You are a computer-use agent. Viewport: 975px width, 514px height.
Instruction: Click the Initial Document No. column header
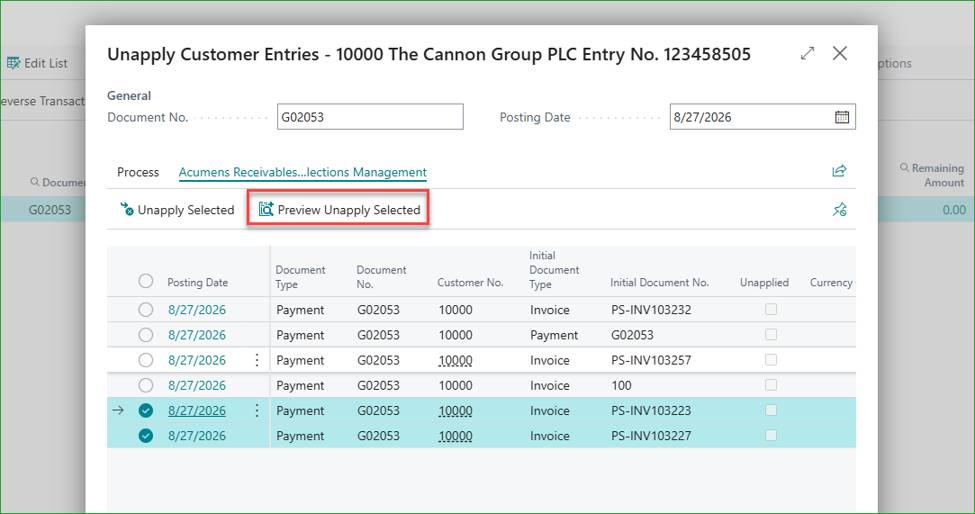click(659, 282)
